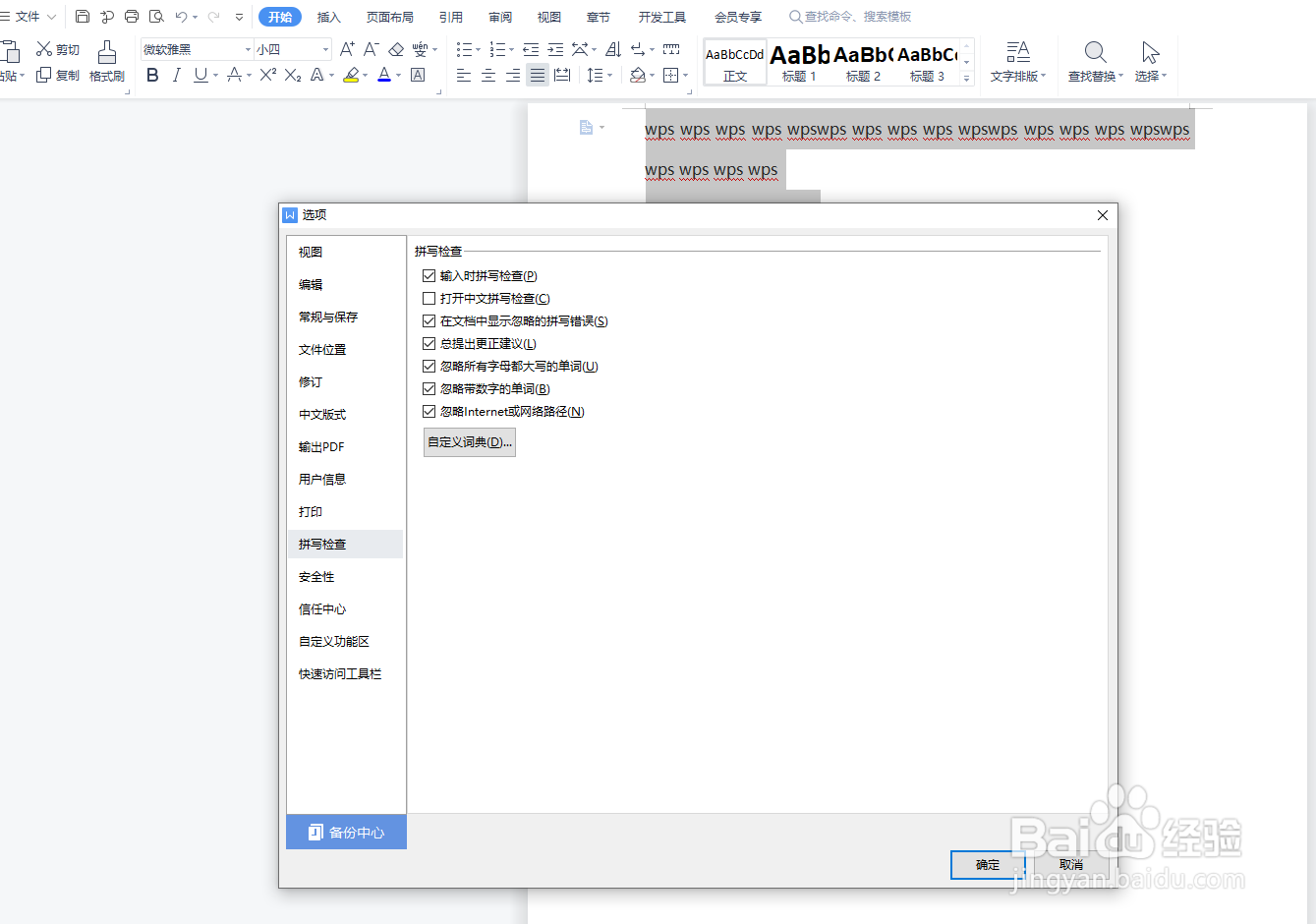Click the Decrease Indent icon
Image resolution: width=1316 pixels, height=924 pixels.
pos(531,49)
